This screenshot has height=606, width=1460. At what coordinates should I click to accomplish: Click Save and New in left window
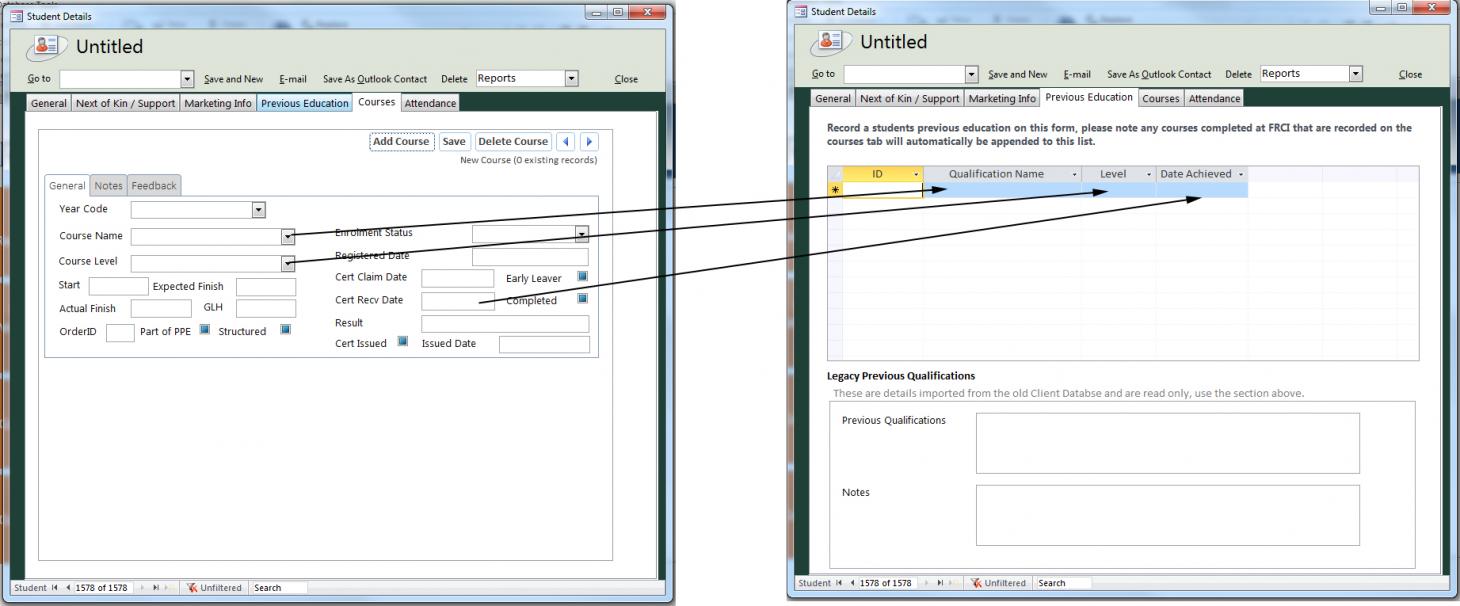(x=234, y=79)
